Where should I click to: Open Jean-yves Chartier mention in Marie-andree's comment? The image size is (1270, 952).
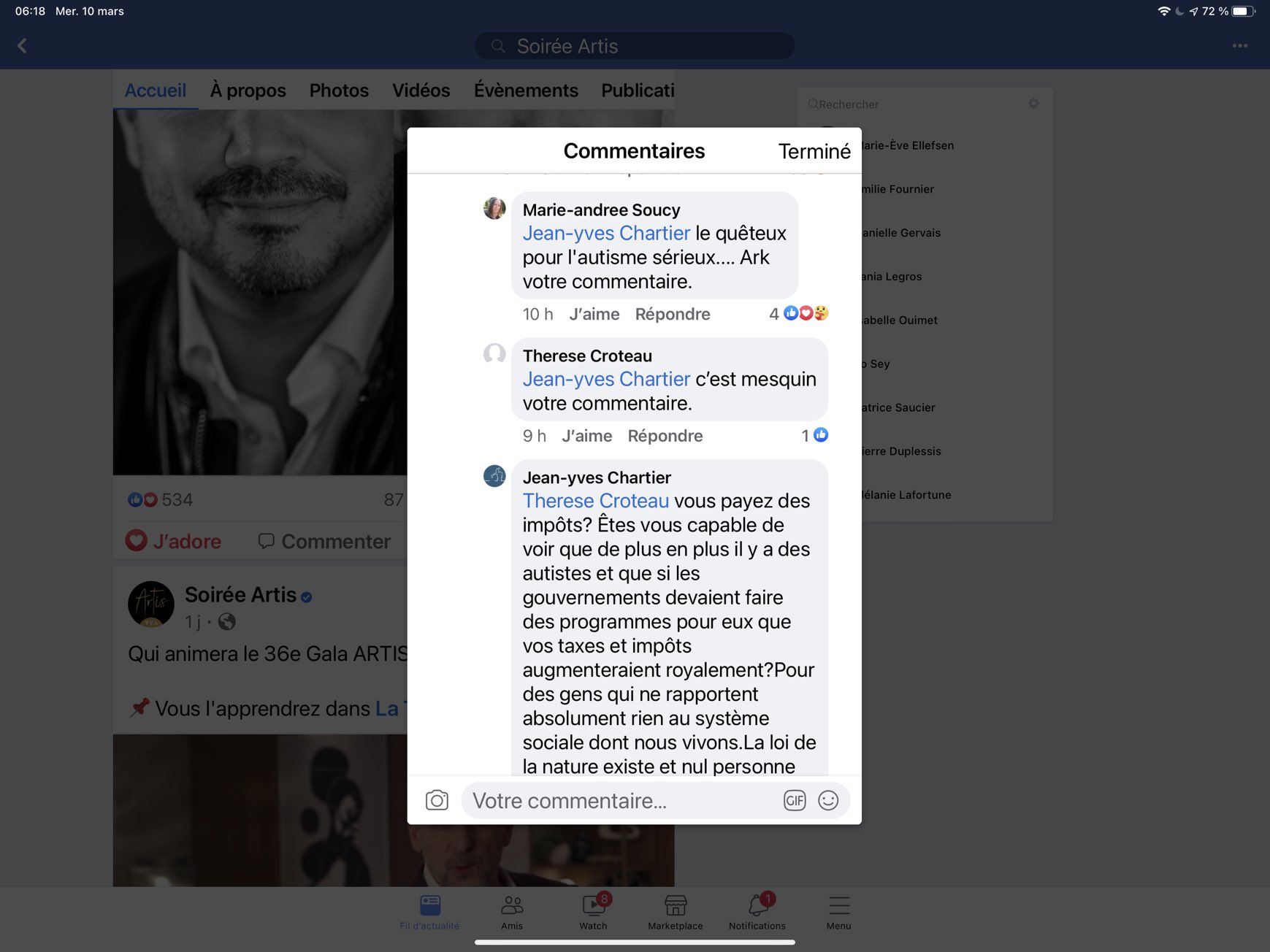click(606, 233)
